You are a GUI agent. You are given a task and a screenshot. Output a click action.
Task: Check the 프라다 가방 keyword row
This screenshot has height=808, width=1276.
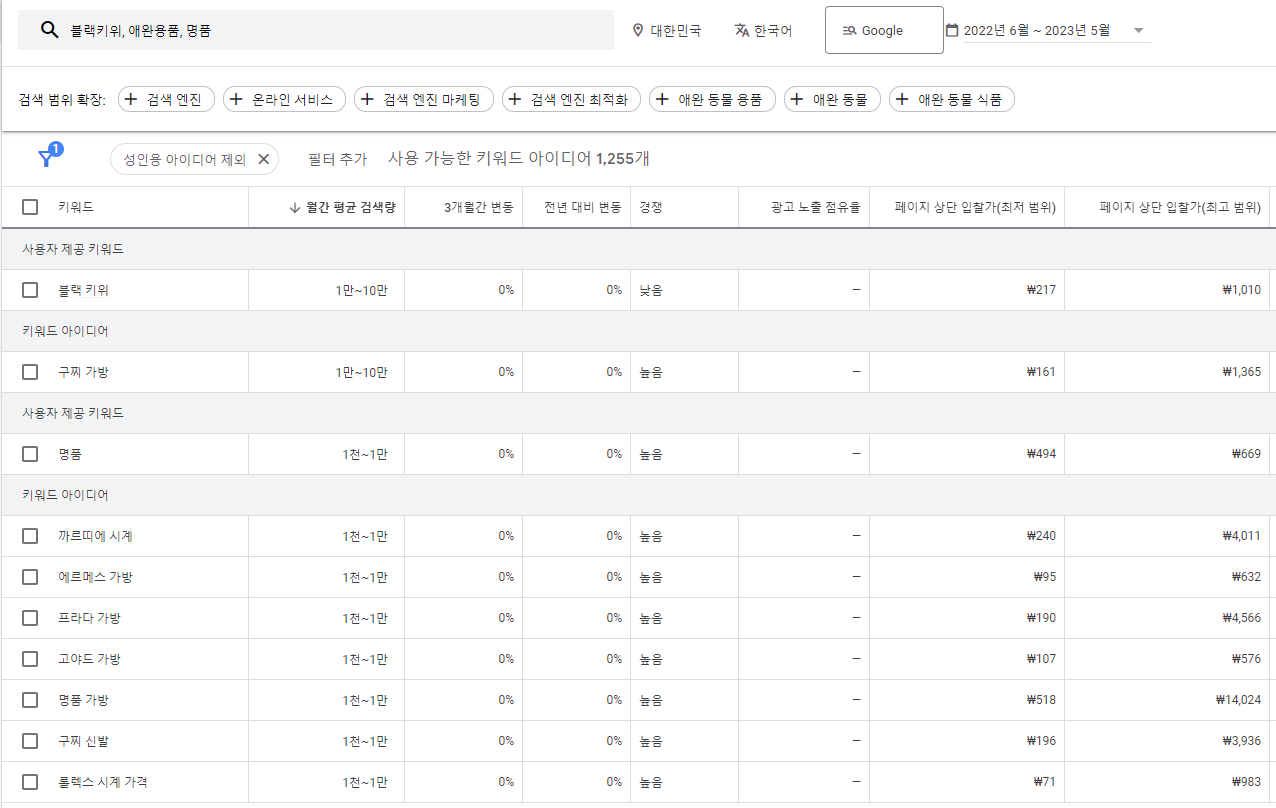coord(30,618)
